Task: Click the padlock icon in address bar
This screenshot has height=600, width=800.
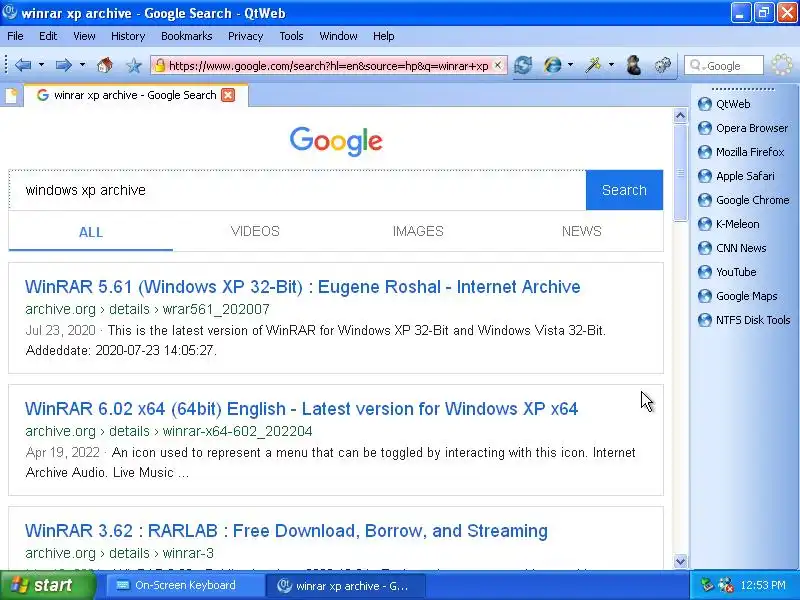Action: (x=160, y=65)
